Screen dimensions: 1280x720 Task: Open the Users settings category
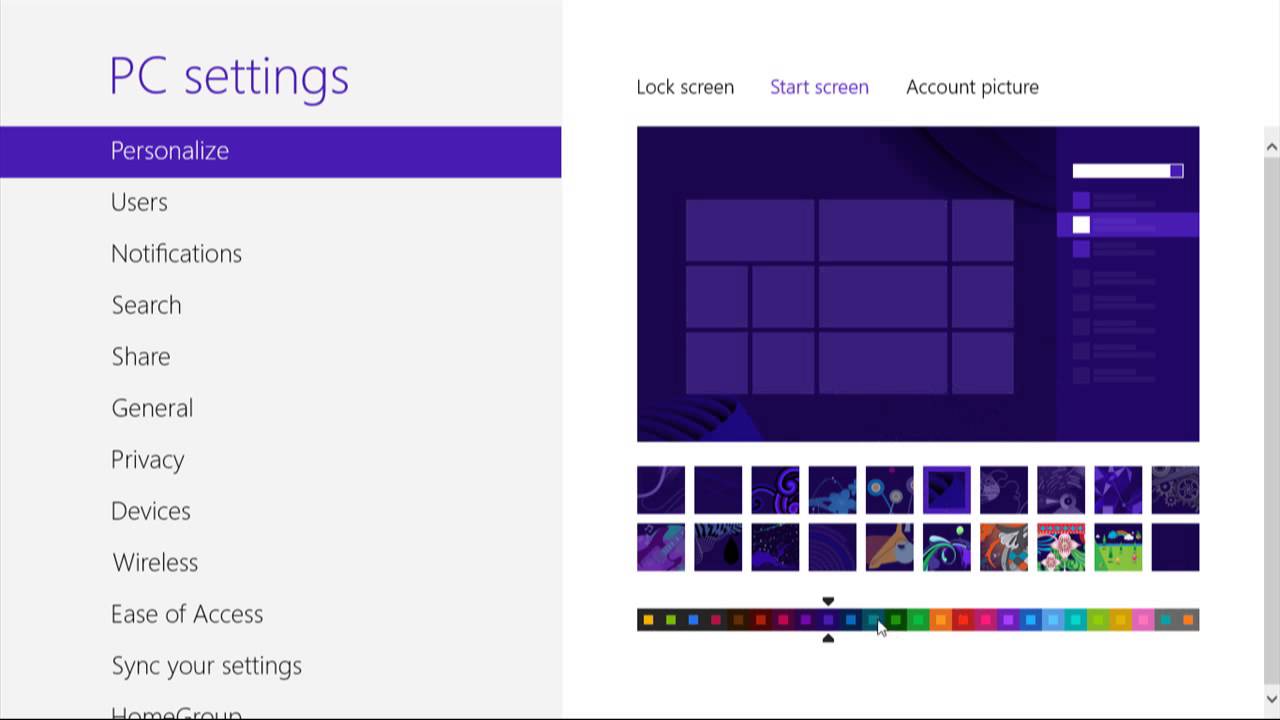pos(139,202)
